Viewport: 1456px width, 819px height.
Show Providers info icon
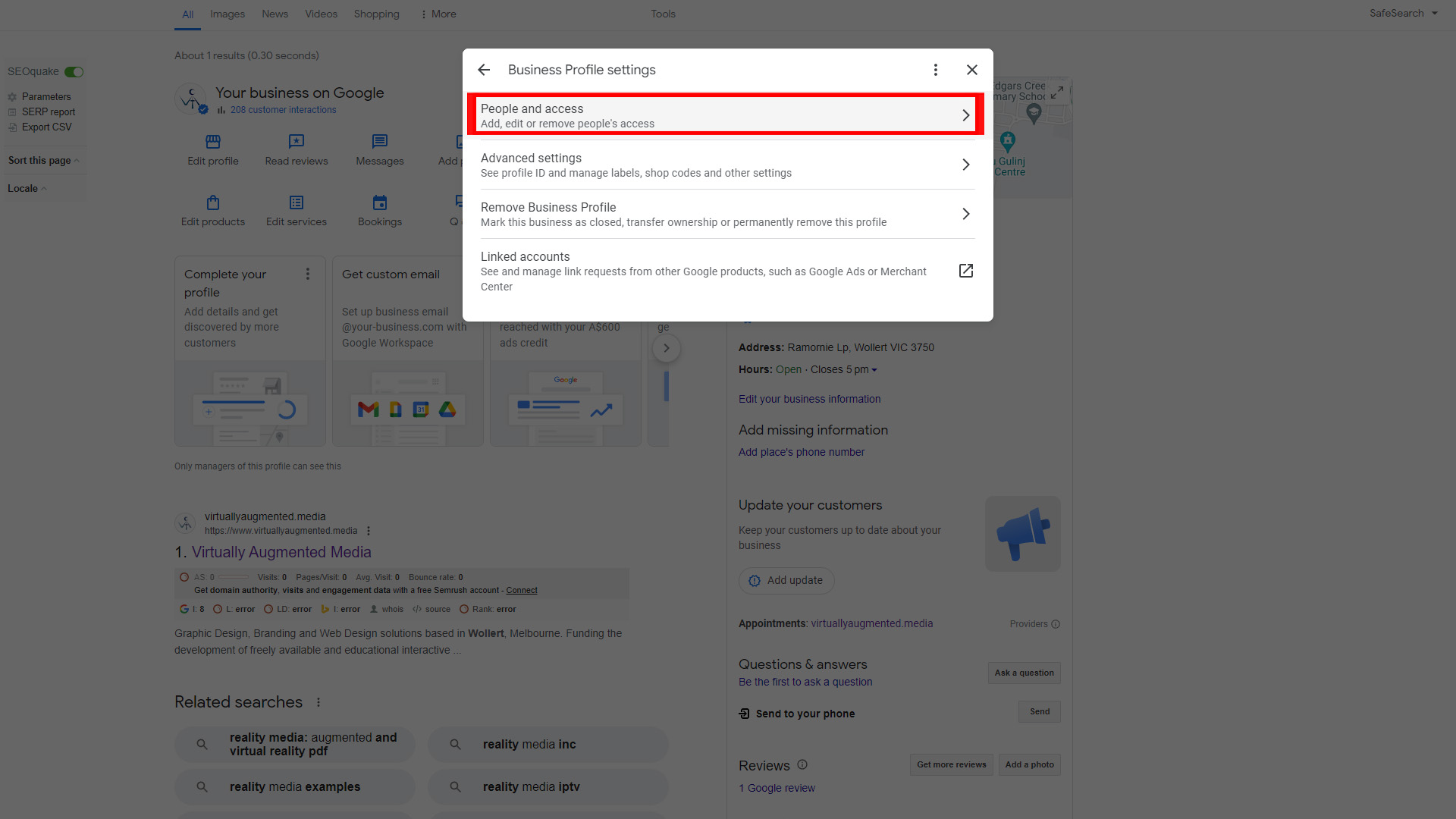click(1056, 624)
